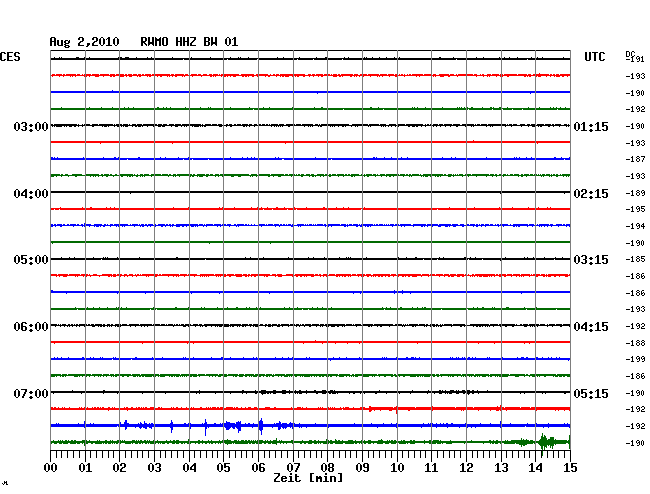Pick minute 14 on the time axis

(535, 467)
